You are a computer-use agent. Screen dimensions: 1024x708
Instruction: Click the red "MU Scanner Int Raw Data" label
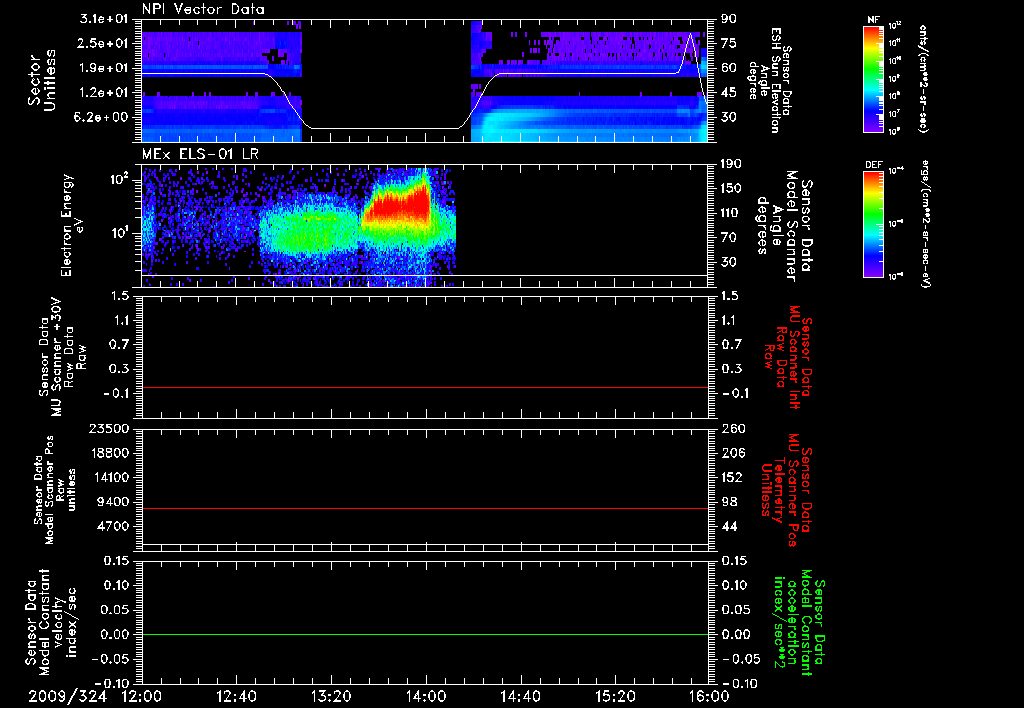[787, 357]
